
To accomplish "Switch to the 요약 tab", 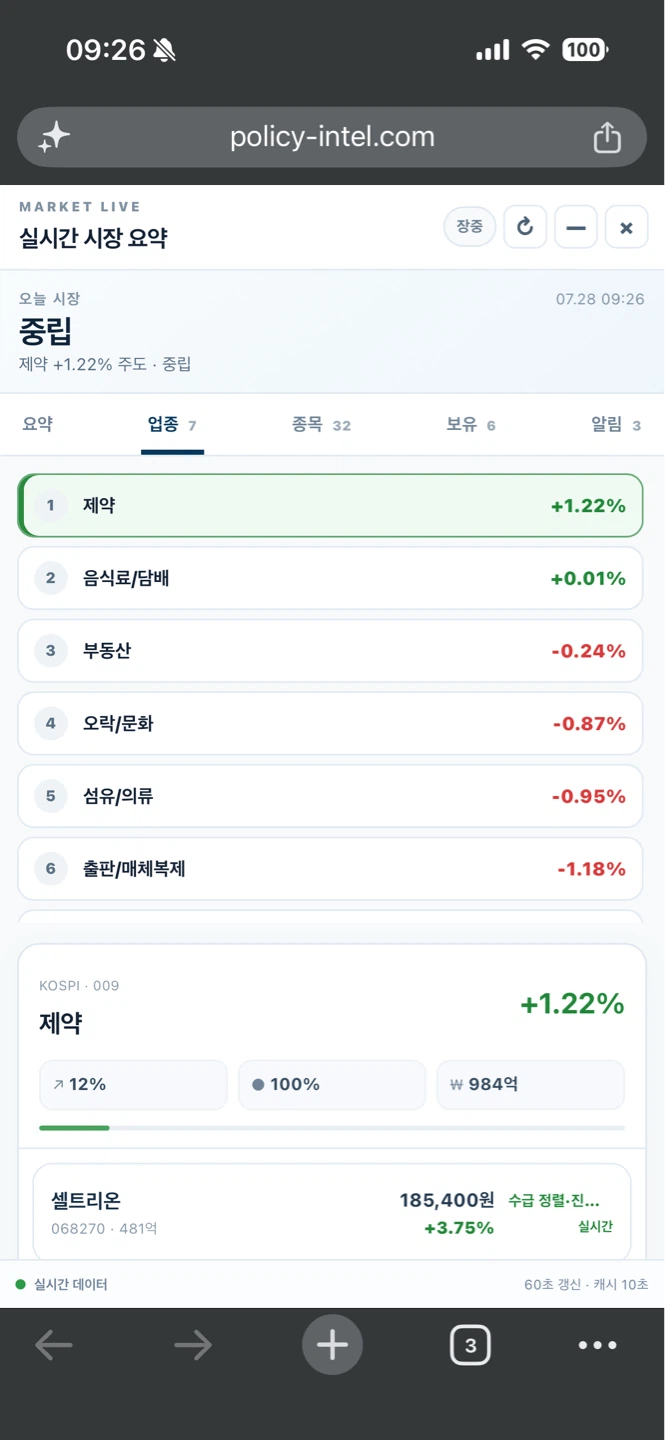I will point(38,424).
